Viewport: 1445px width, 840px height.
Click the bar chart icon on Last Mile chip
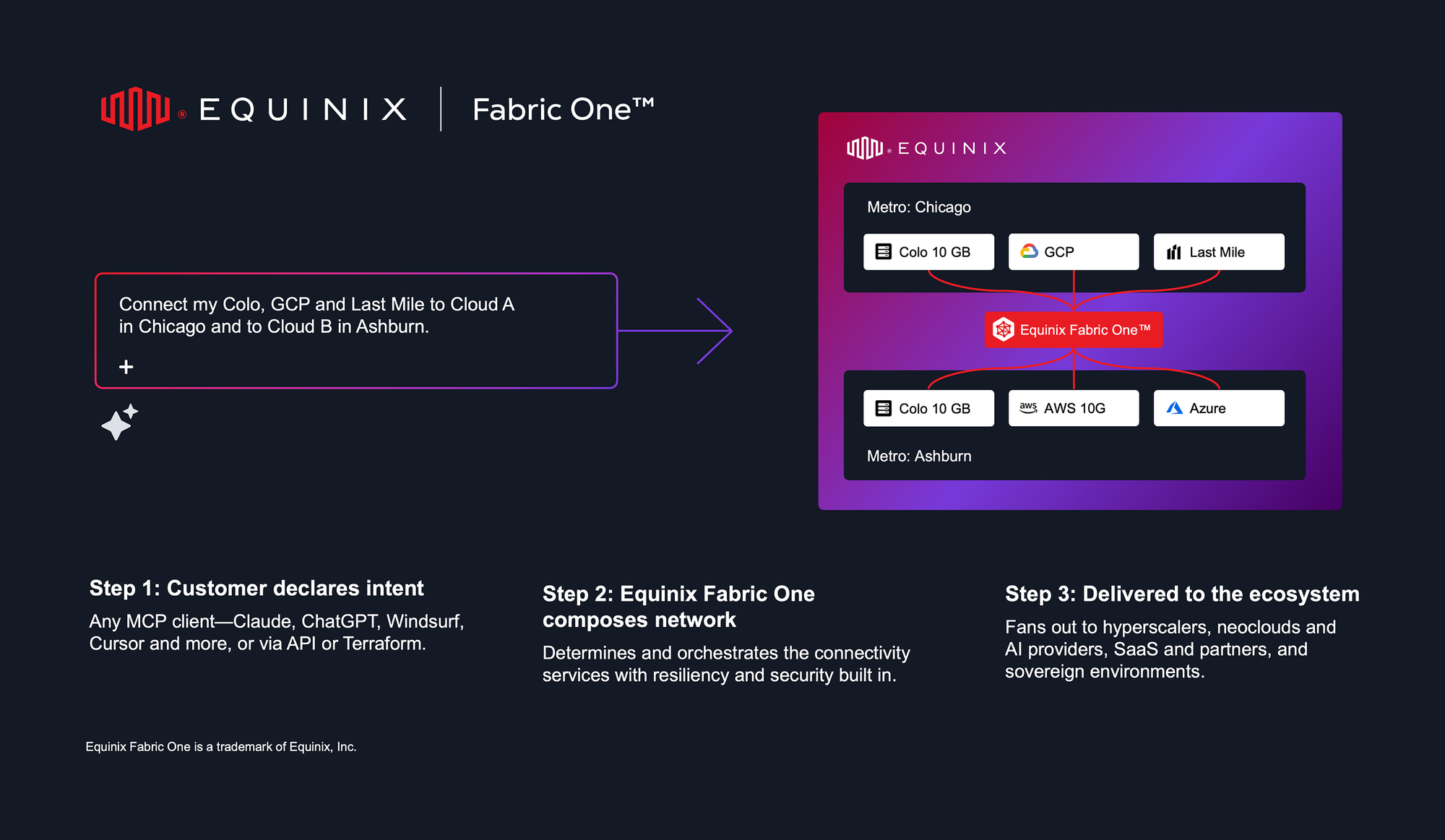point(1174,252)
